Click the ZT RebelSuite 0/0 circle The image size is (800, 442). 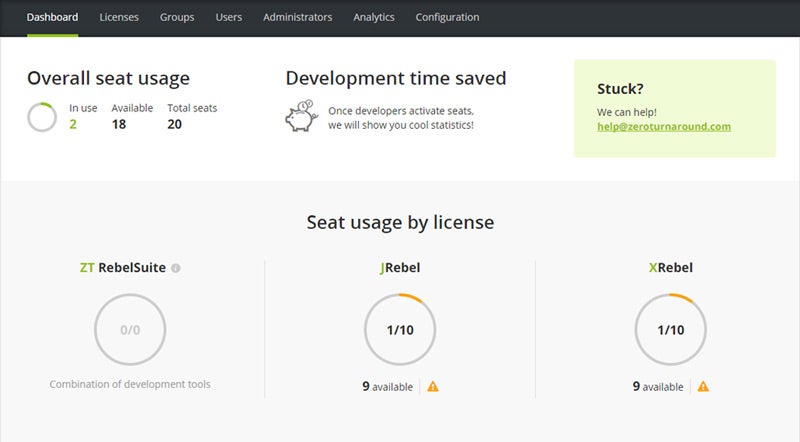(130, 329)
